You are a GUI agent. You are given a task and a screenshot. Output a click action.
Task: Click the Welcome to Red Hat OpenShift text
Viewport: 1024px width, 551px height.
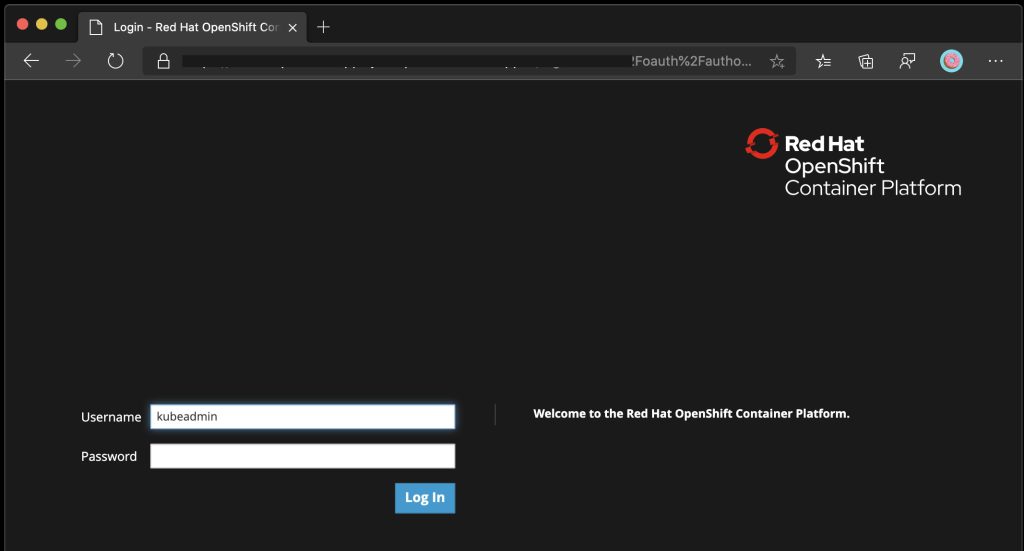coord(691,413)
